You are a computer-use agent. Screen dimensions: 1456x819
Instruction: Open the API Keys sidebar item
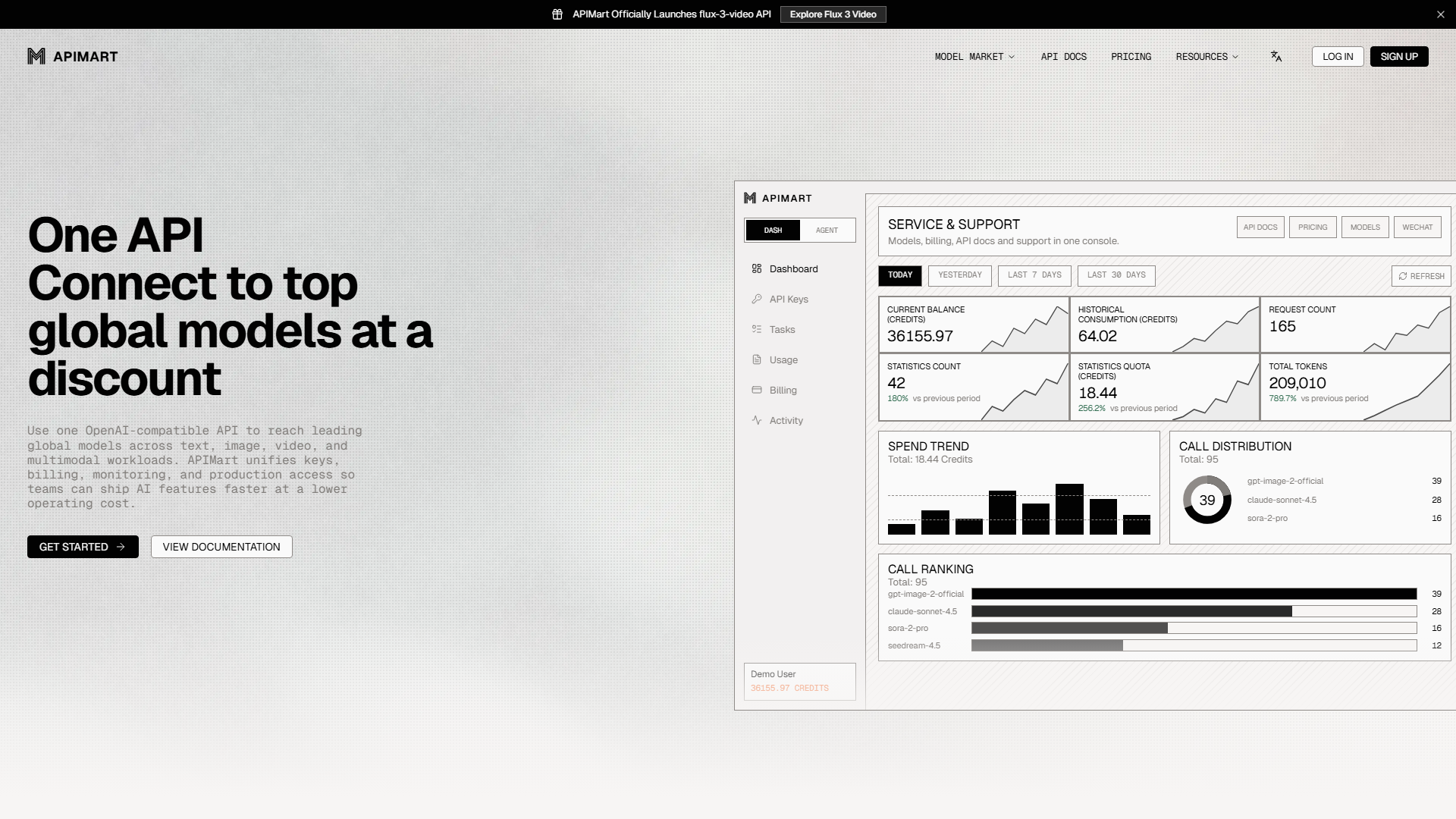(x=800, y=299)
